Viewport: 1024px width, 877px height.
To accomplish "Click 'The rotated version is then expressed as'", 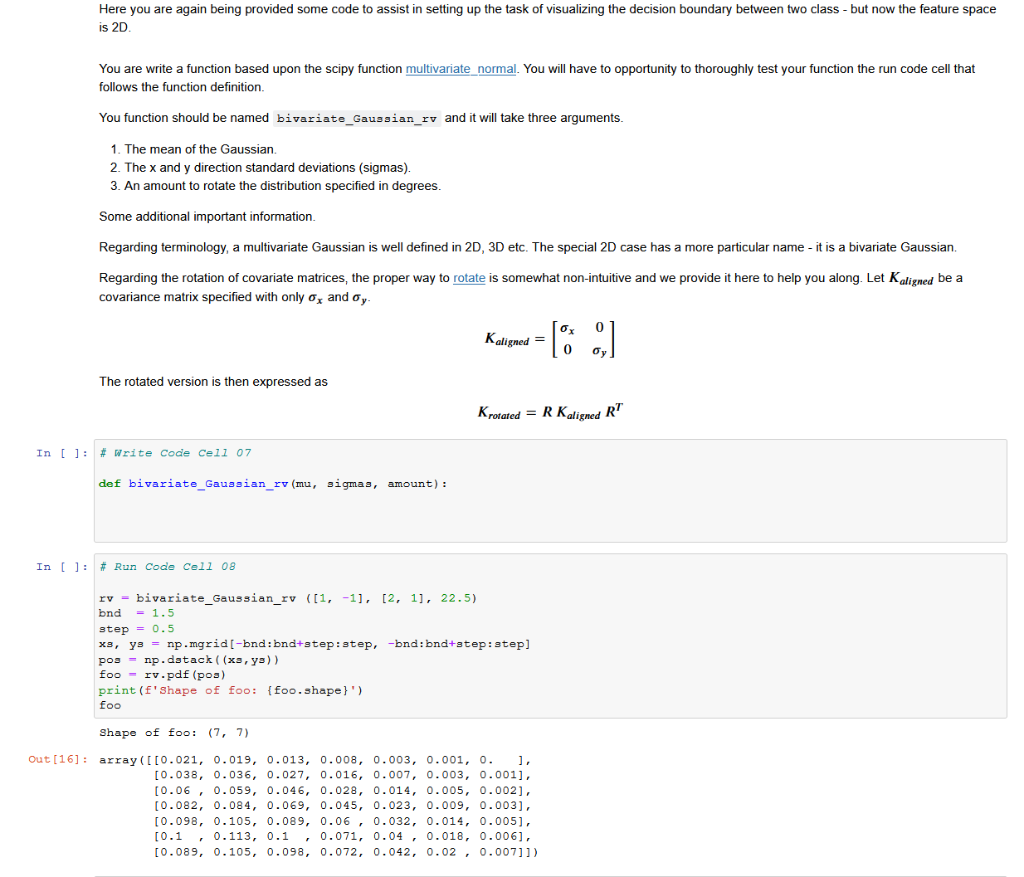I will point(214,381).
